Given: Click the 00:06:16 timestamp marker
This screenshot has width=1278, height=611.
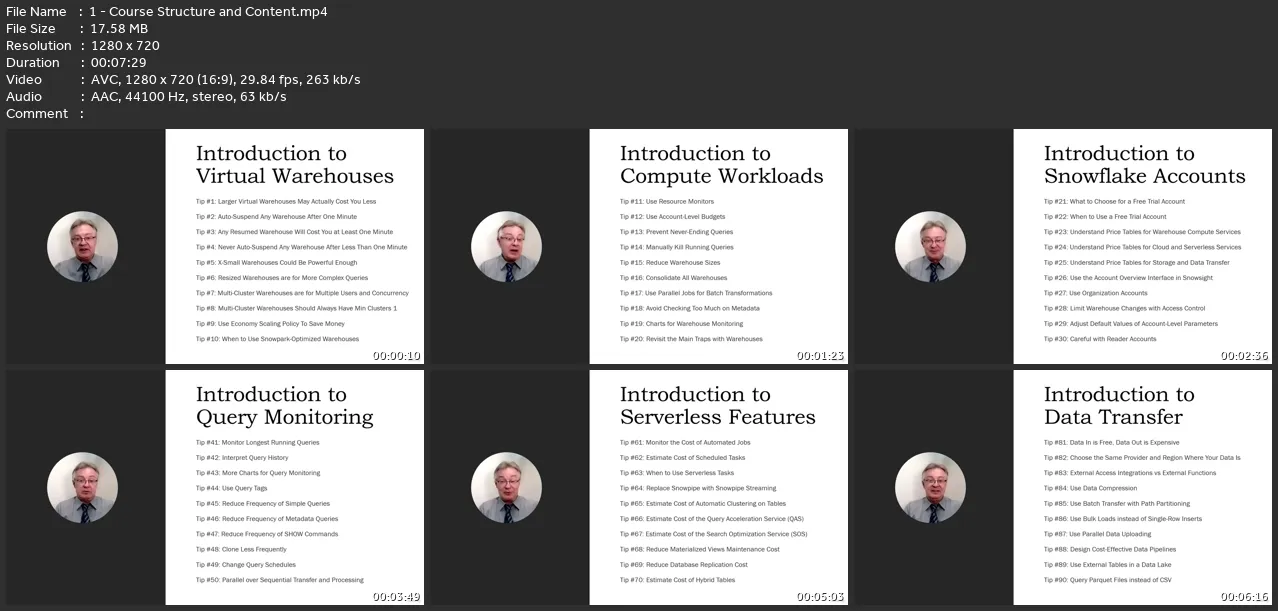Looking at the screenshot, I should coord(1244,597).
